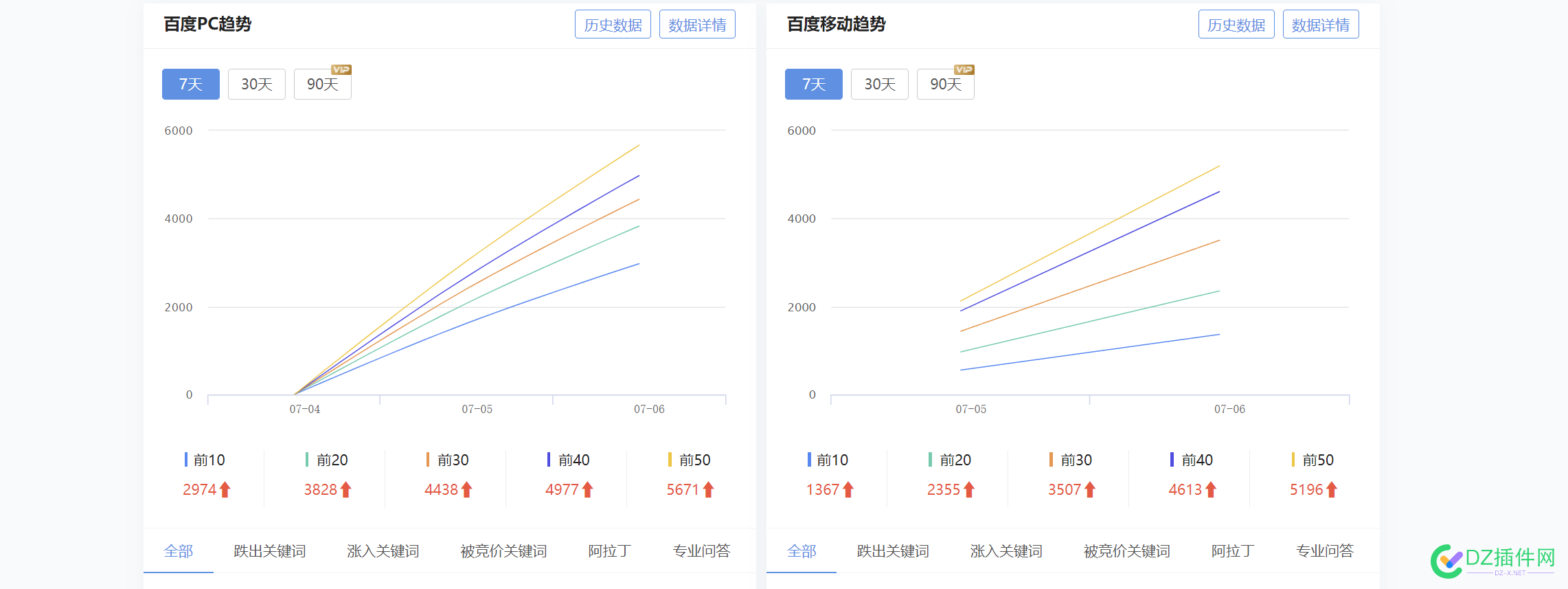Switch to 被竞价关键词 tab in PC panel
The width and height of the screenshot is (1568, 589).
(503, 551)
